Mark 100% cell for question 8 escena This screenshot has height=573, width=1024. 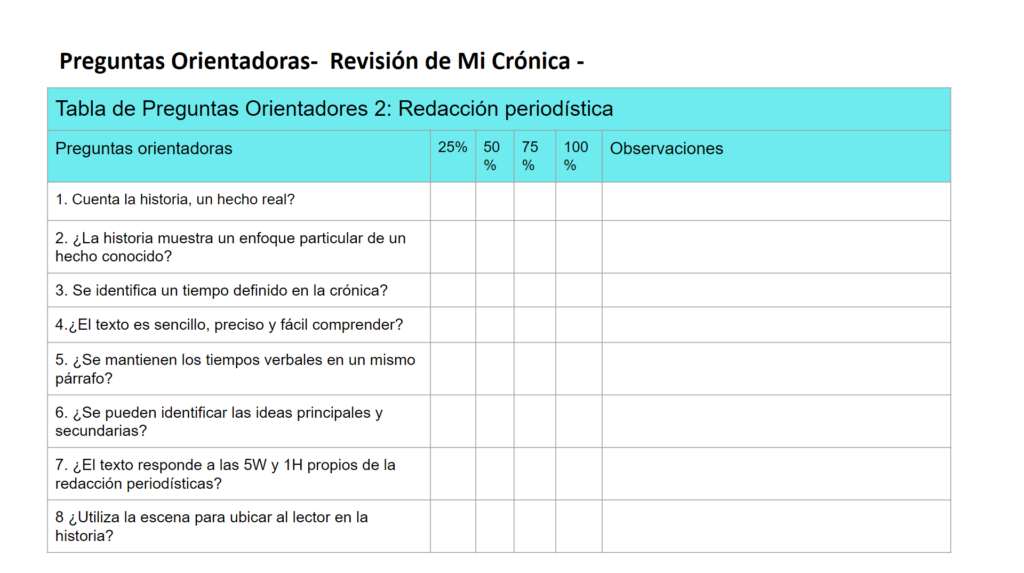(579, 527)
